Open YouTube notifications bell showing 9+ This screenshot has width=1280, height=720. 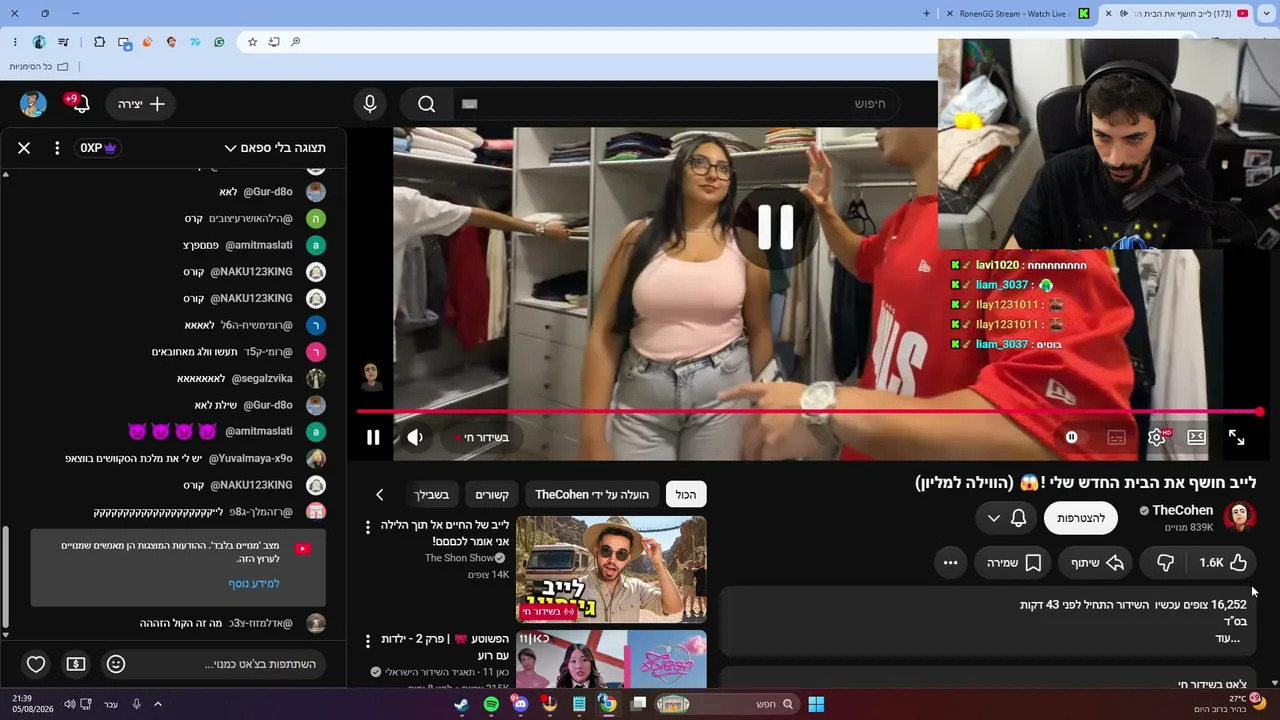click(79, 104)
